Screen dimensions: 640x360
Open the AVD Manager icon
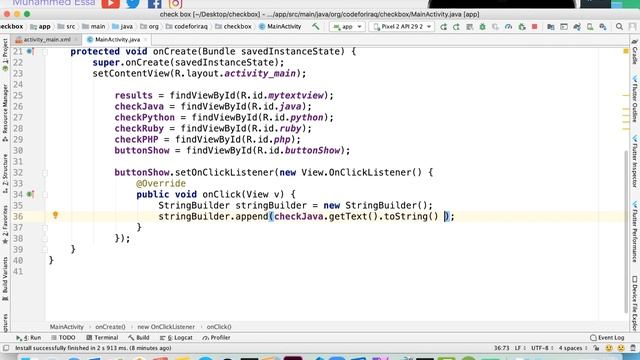(590, 27)
